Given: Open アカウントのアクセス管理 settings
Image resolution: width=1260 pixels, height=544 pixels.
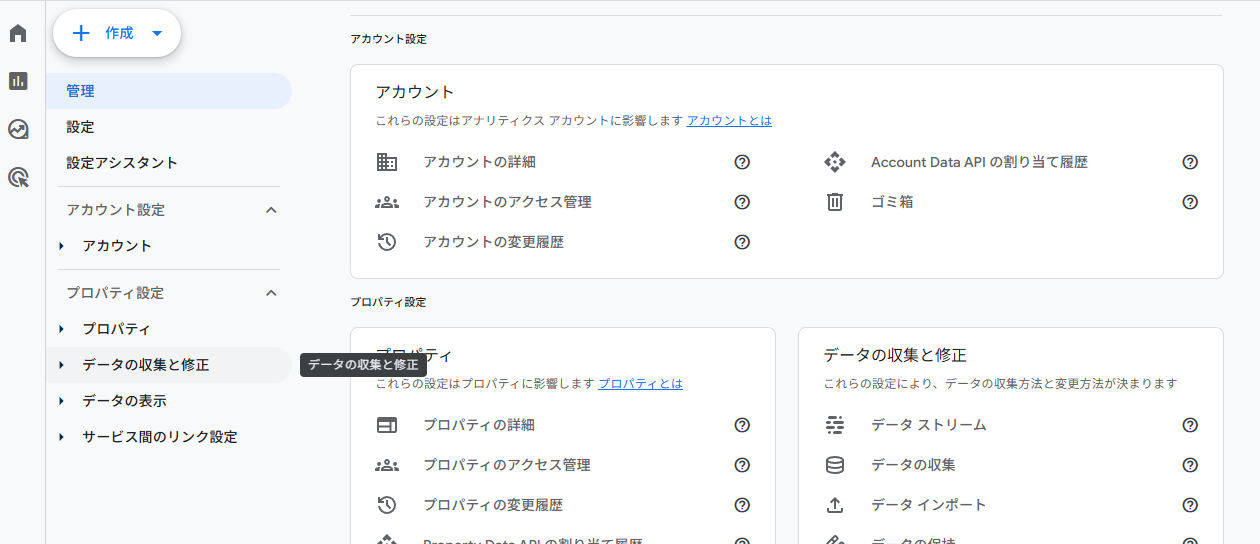Looking at the screenshot, I should 507,202.
